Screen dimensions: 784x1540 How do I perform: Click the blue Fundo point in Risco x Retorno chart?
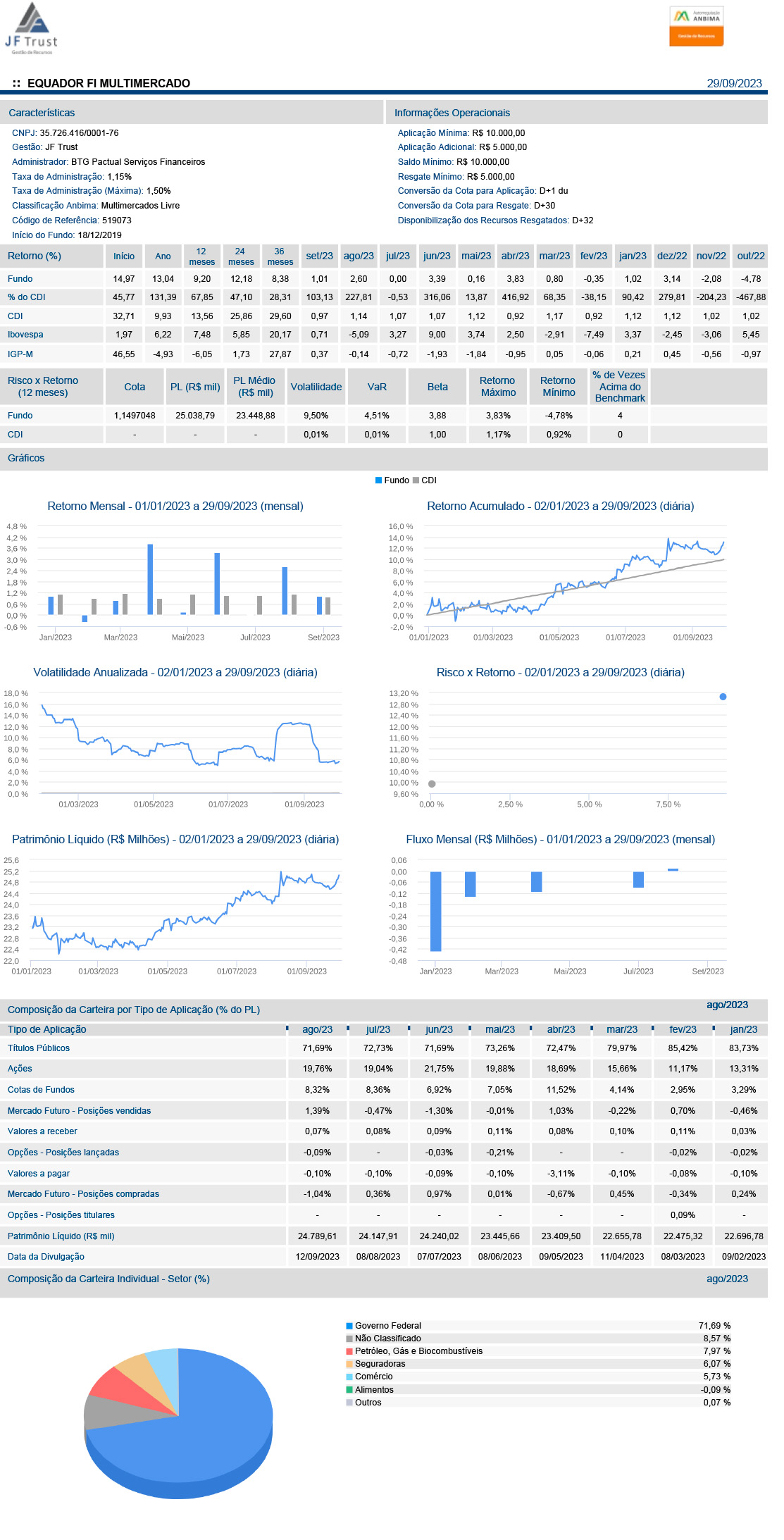[x=723, y=697]
